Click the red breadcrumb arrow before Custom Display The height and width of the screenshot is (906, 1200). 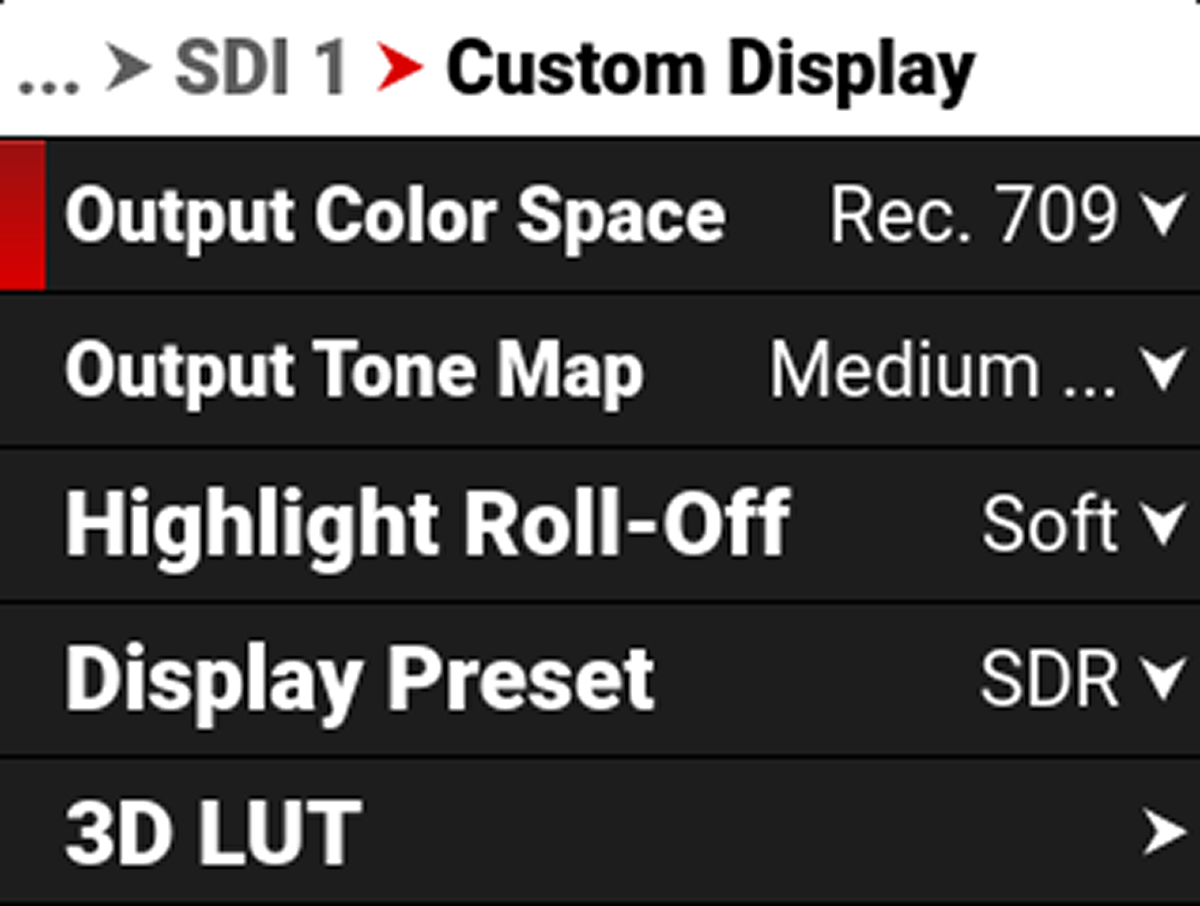(x=400, y=70)
